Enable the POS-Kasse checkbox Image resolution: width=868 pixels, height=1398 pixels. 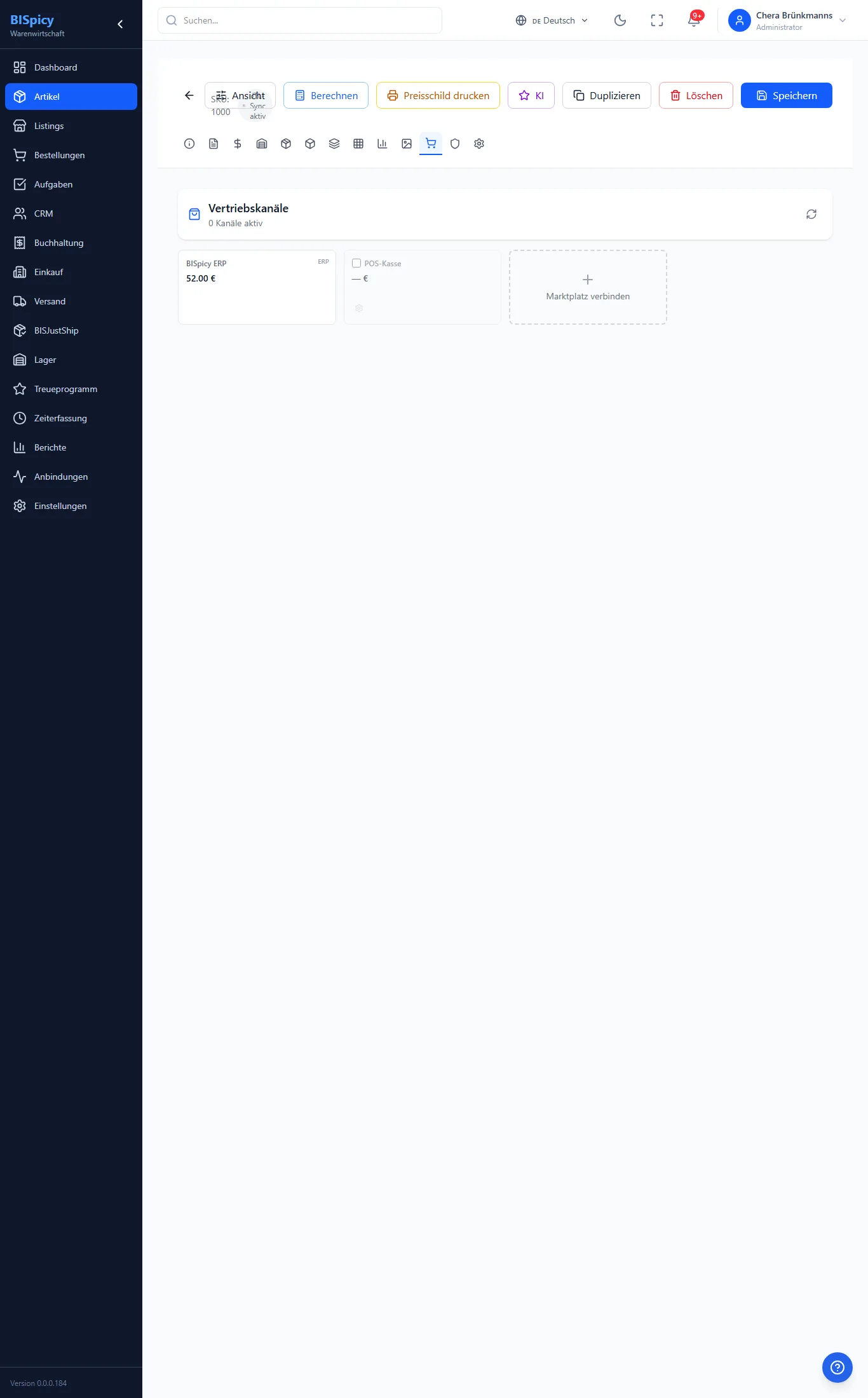coord(356,263)
